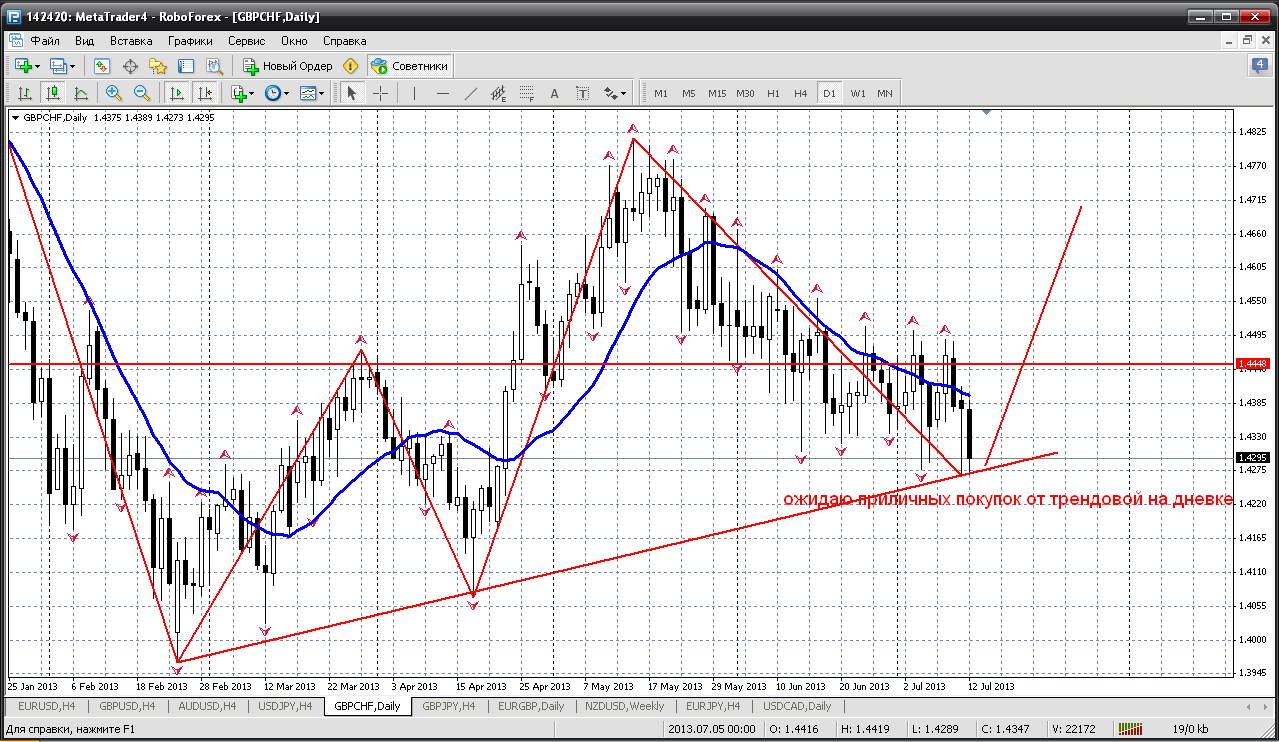
Task: Expand the Periods dropdown arrow
Action: [x=286, y=93]
